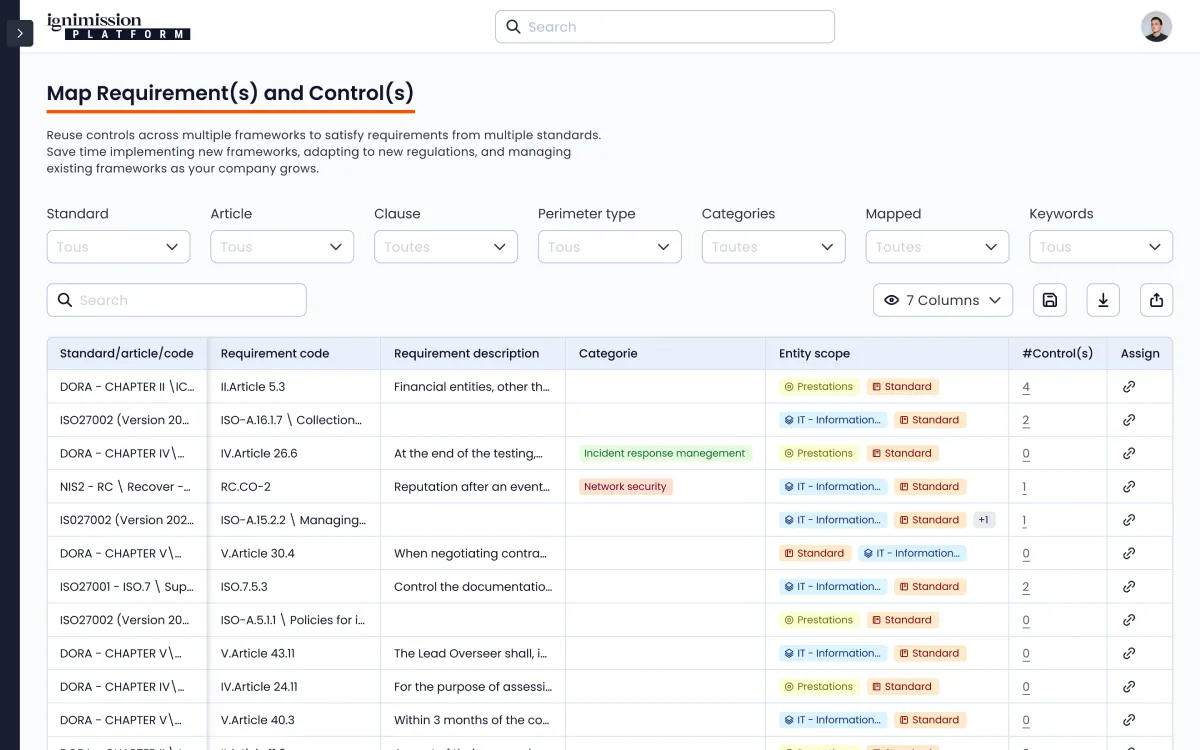Open the control count 4 link for II.Article 5.3
The height and width of the screenshot is (750, 1200).
(1026, 387)
